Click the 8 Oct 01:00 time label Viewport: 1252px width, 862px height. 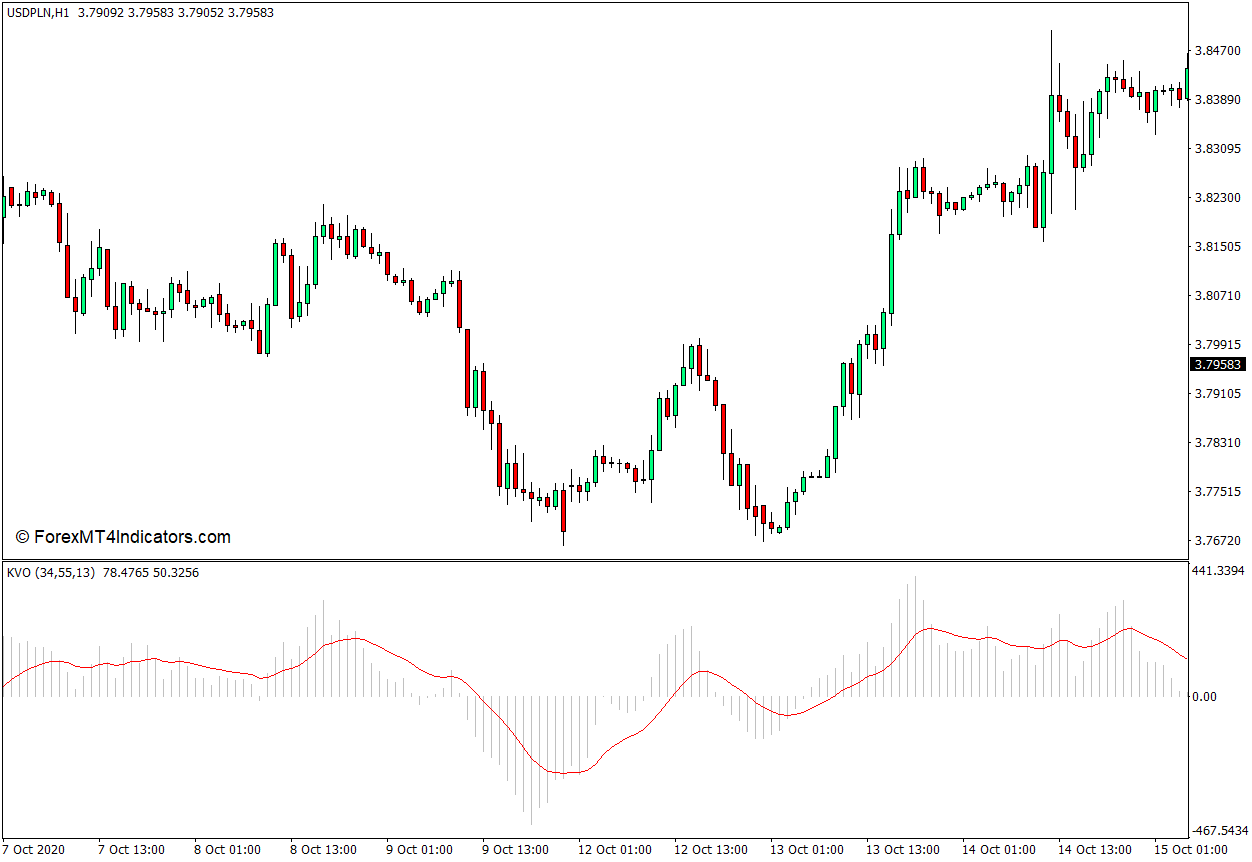coord(227,850)
